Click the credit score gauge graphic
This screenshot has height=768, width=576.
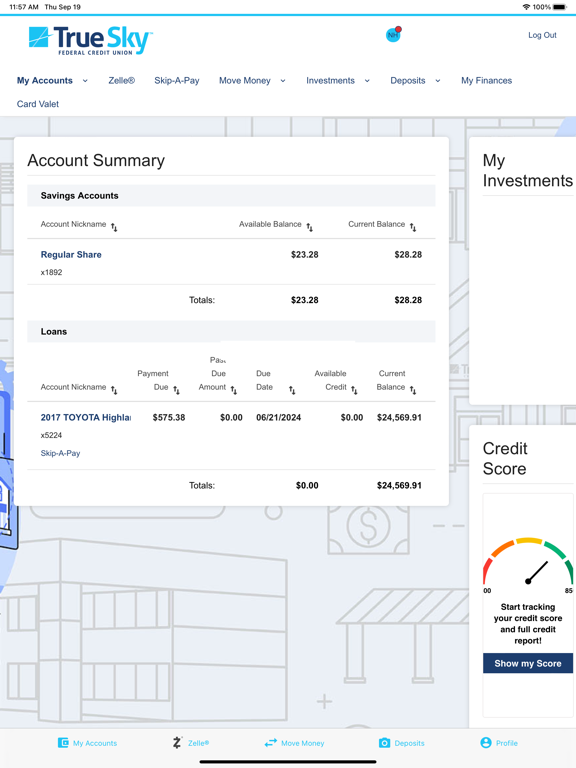coord(528,563)
